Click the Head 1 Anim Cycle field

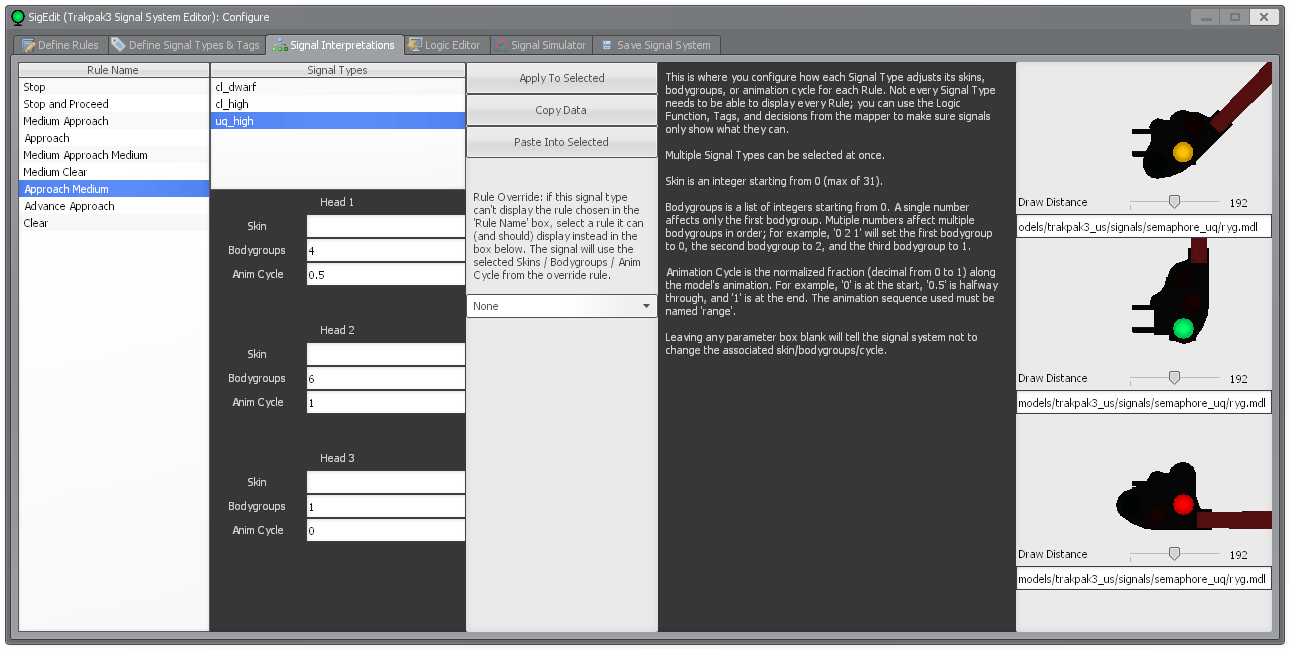point(386,274)
